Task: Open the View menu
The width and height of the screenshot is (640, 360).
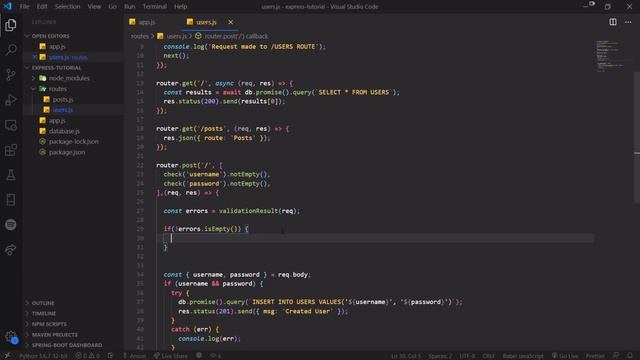Action: pos(94,7)
